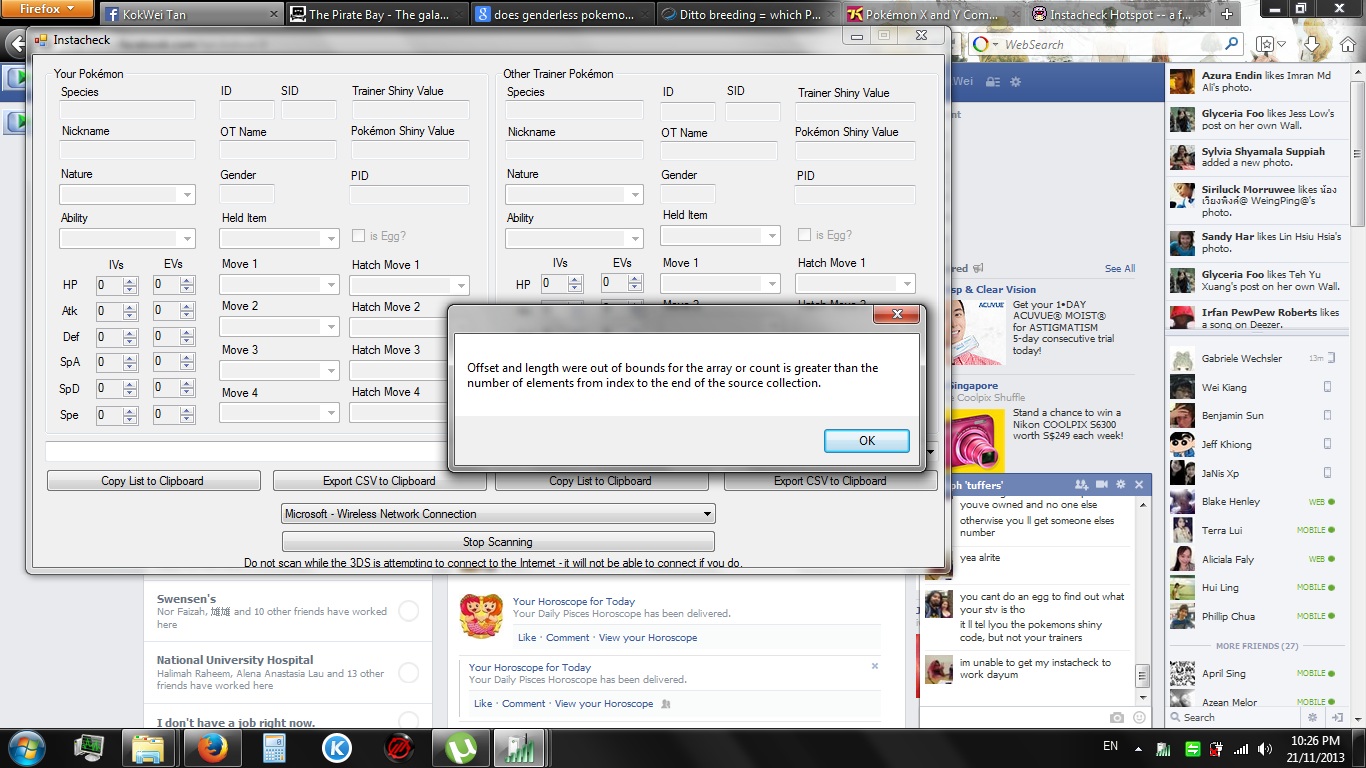Switch to the Instacheck Hotspot tab

(x=1117, y=14)
